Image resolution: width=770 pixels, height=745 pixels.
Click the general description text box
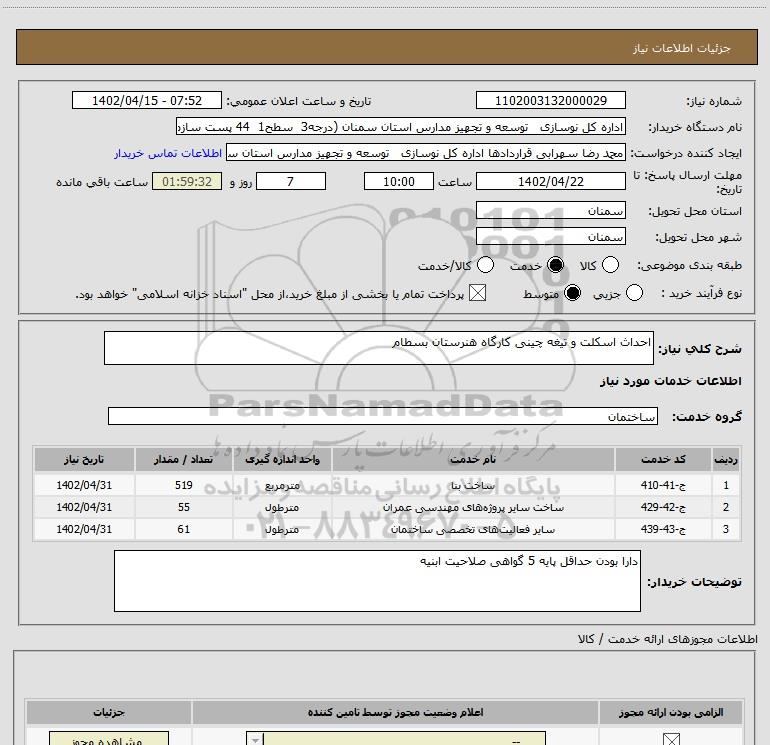pos(379,348)
